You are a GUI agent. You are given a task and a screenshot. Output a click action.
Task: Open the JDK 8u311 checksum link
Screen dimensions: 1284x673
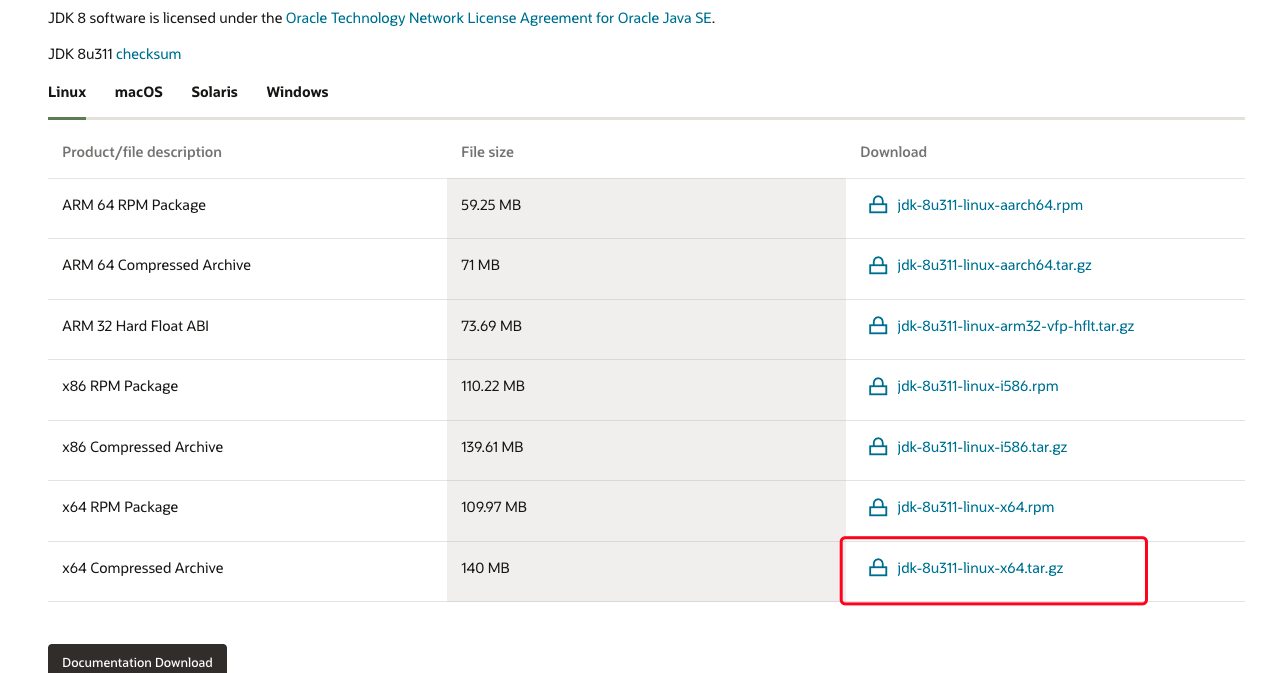(148, 54)
